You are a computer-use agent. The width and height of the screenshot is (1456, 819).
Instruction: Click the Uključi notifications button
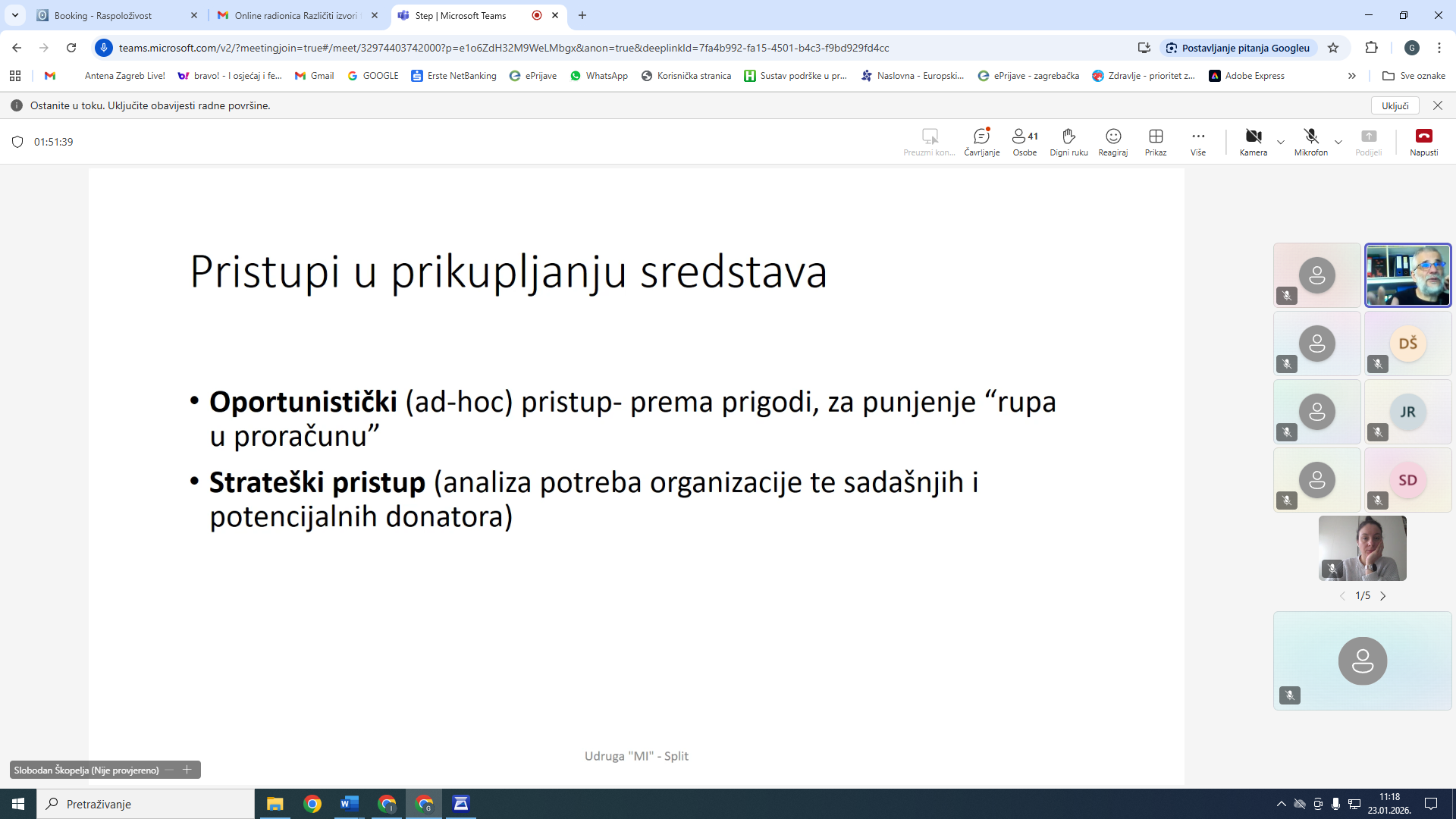pyautogui.click(x=1395, y=105)
